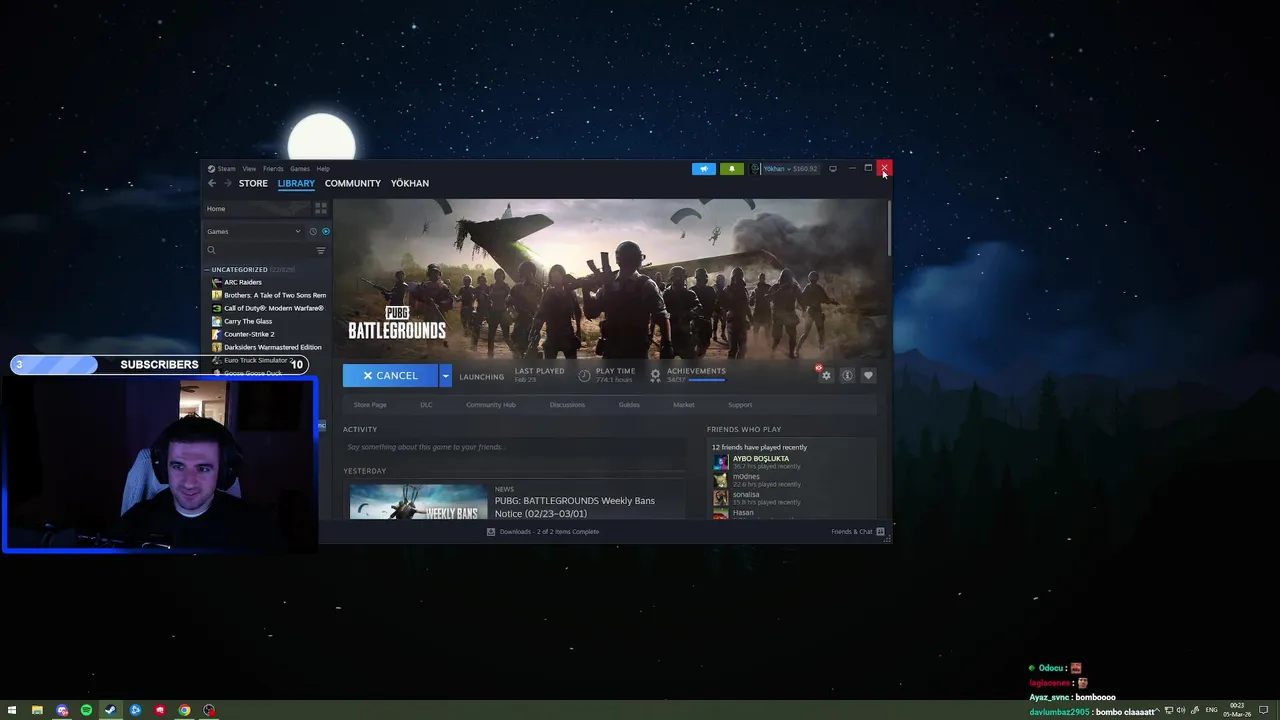Toggle ready-to-play filter icon in library

pos(325,231)
